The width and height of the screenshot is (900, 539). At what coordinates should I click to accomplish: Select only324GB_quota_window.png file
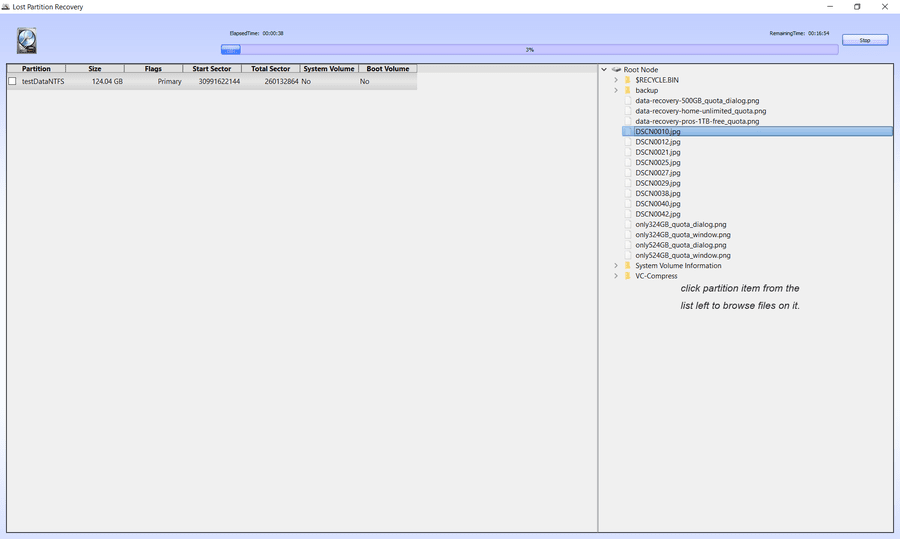pyautogui.click(x=682, y=235)
